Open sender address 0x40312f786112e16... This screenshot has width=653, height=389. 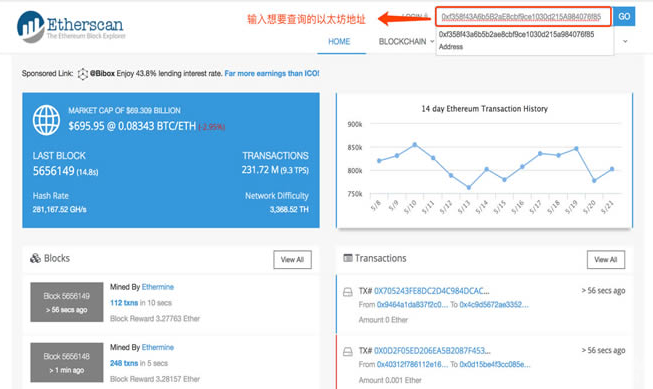pyautogui.click(x=412, y=364)
